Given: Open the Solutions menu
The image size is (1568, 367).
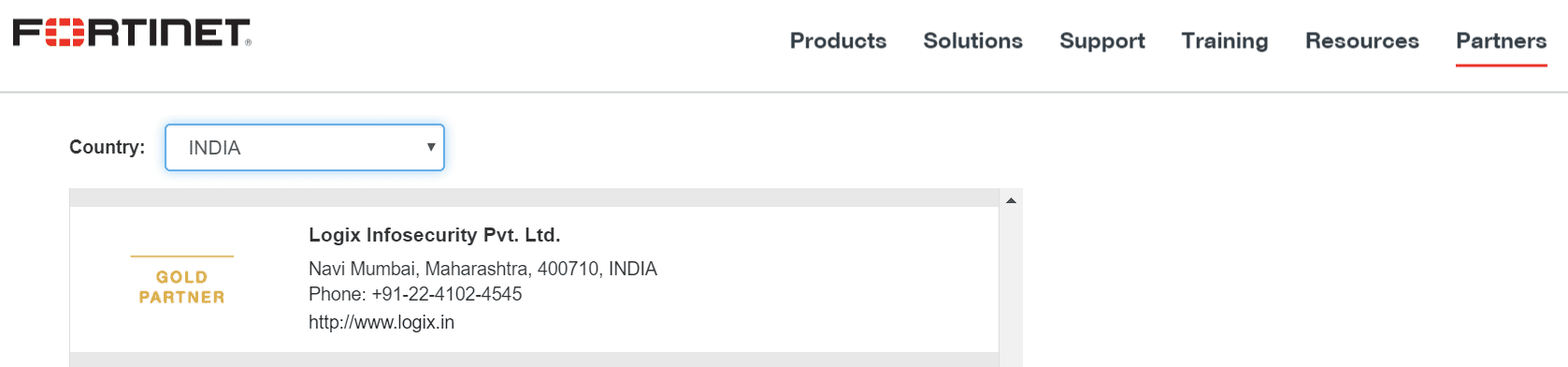Looking at the screenshot, I should point(972,41).
